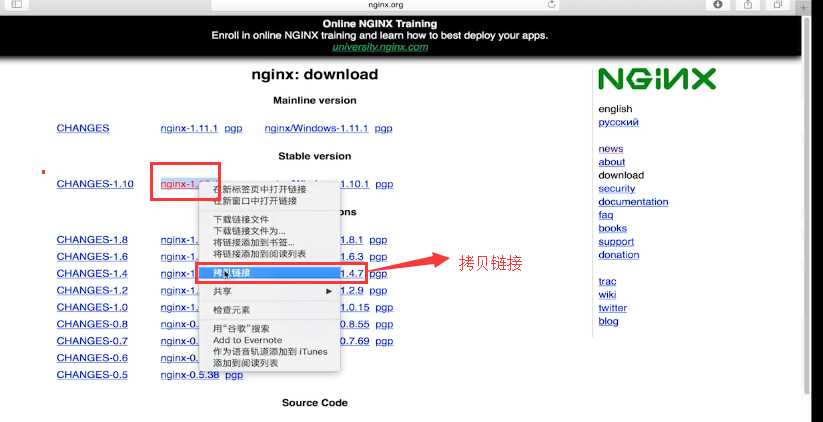Select 检查元素 menu entry
The width and height of the screenshot is (823, 422).
pos(231,310)
